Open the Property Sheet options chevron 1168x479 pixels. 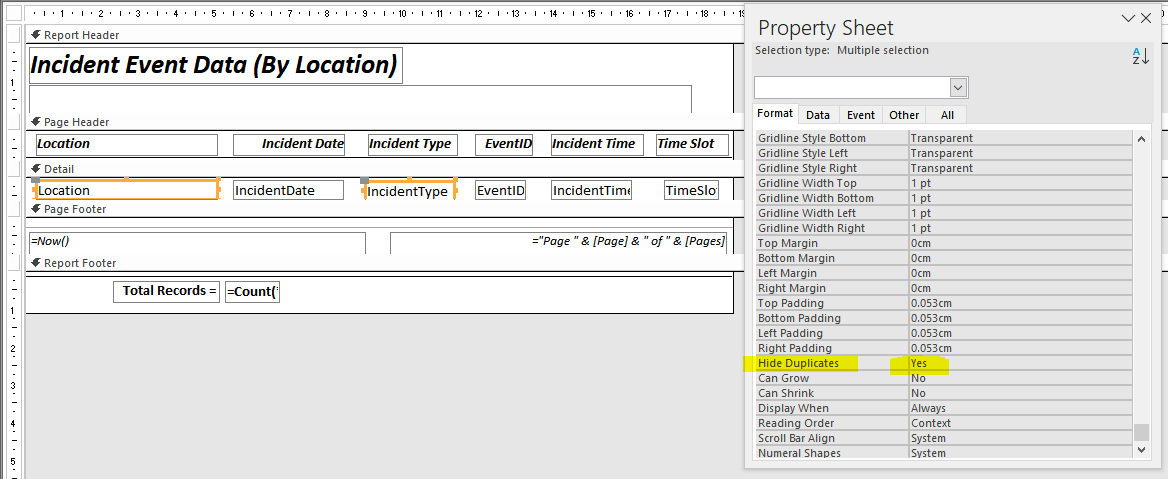coord(1130,19)
